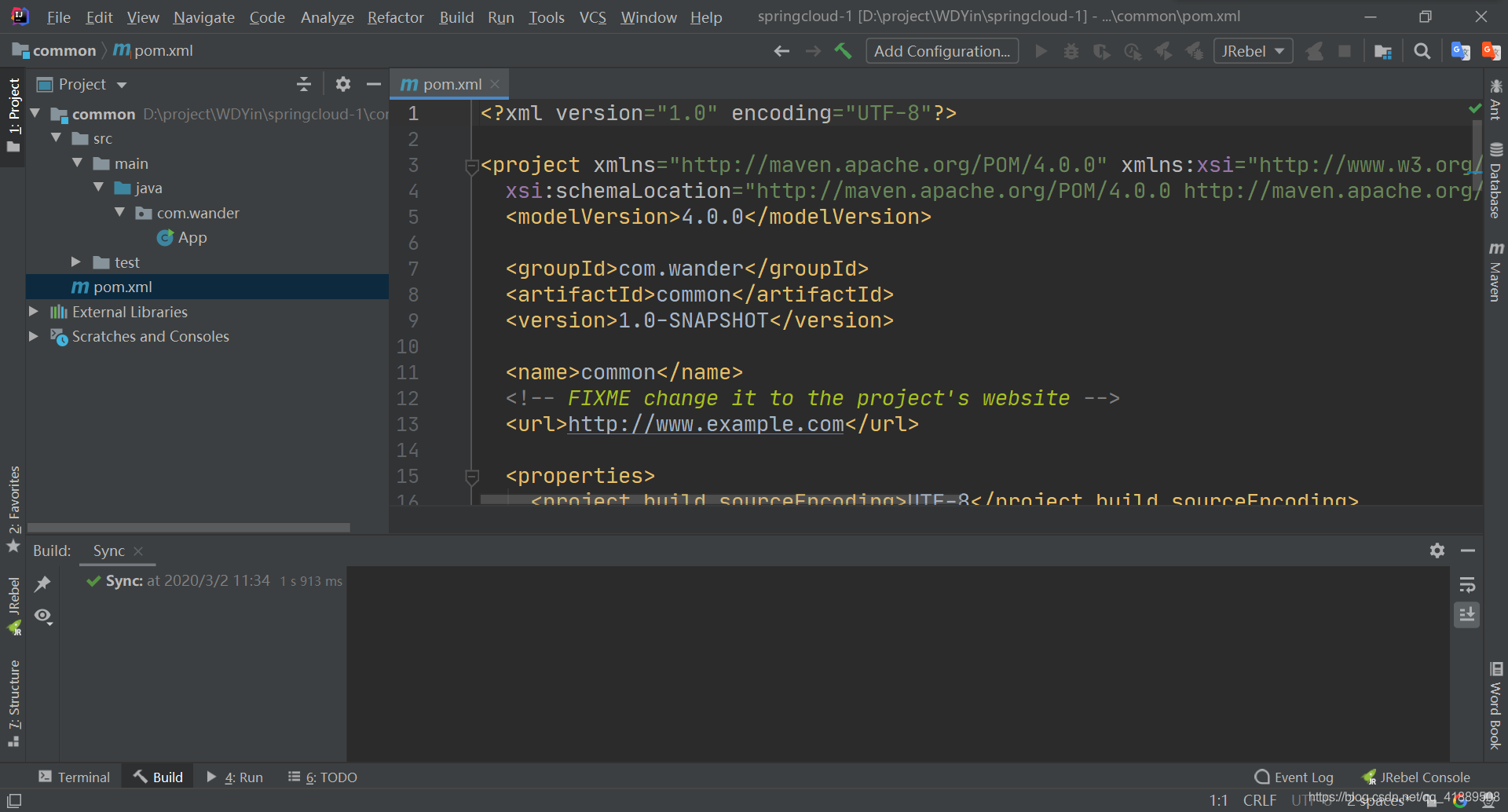Collapse the java folder
1508x812 pixels.
[x=98, y=188]
